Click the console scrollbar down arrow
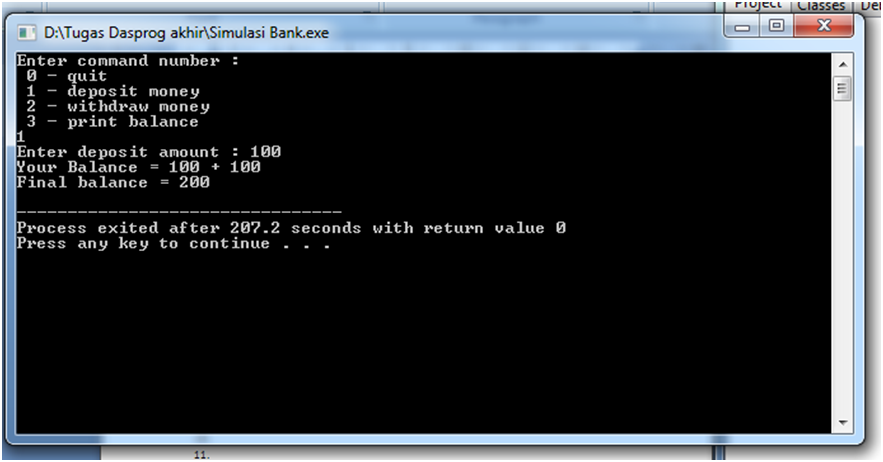Screen dimensions: 883x462 coord(842,423)
